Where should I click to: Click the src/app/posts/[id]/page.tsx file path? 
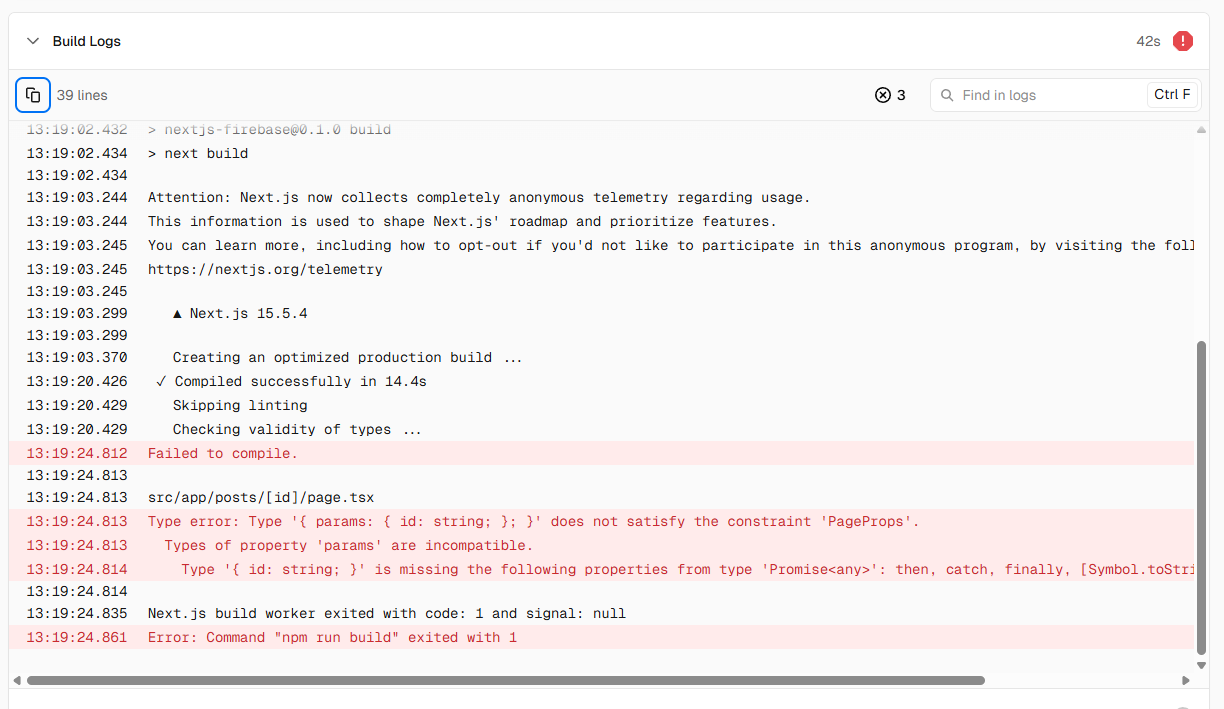point(261,497)
